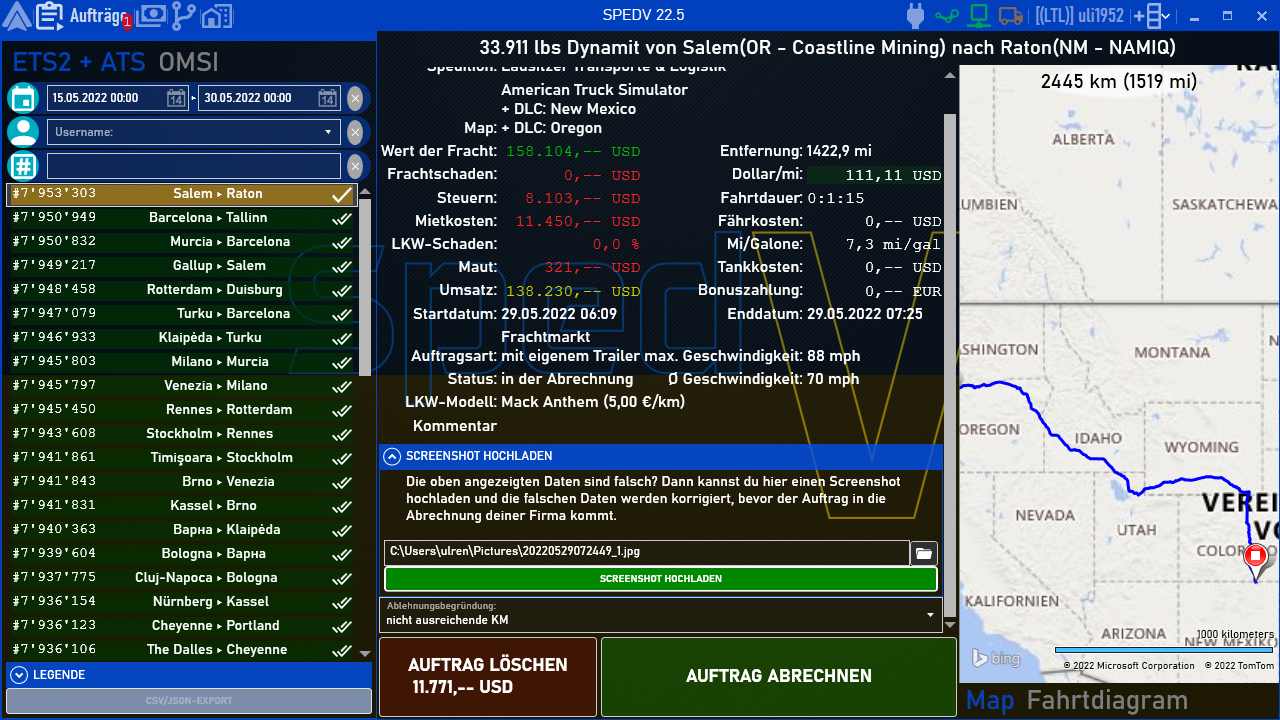
Task: Open the route branch icon
Action: 184,15
